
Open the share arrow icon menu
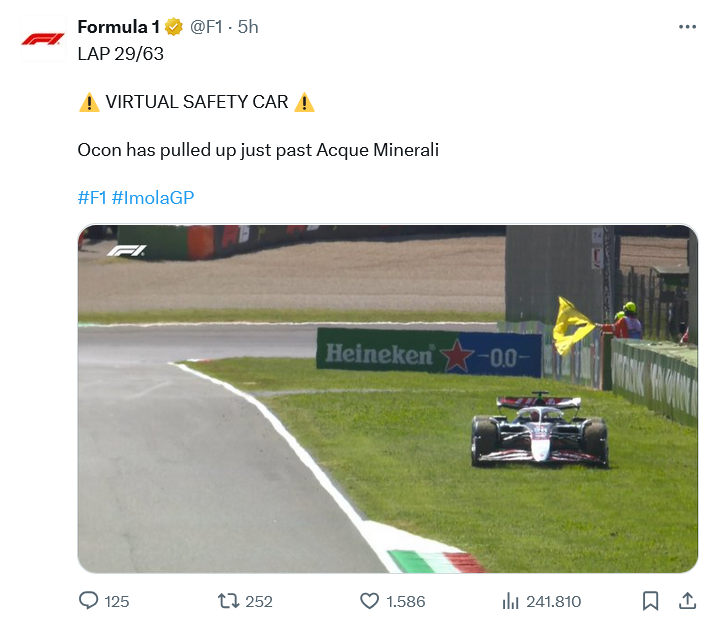pyautogui.click(x=687, y=601)
